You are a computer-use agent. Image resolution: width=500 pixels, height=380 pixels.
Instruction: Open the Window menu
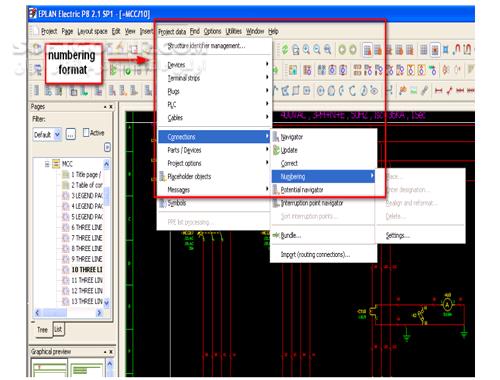click(x=255, y=31)
